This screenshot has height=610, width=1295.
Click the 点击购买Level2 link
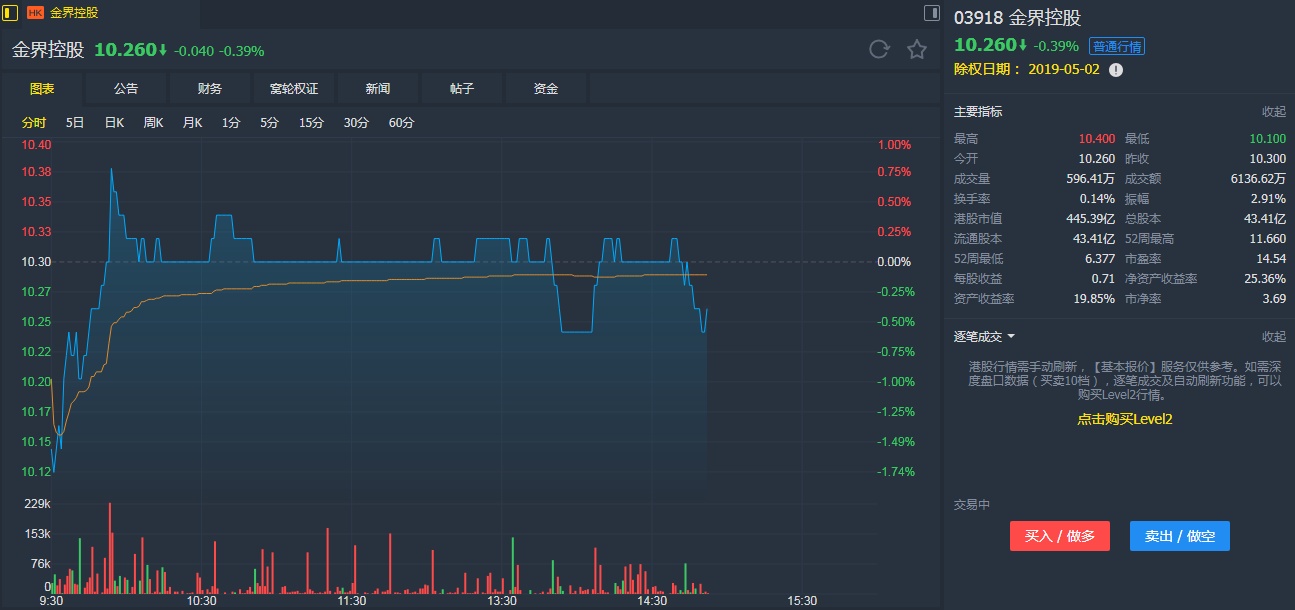coord(1124,419)
